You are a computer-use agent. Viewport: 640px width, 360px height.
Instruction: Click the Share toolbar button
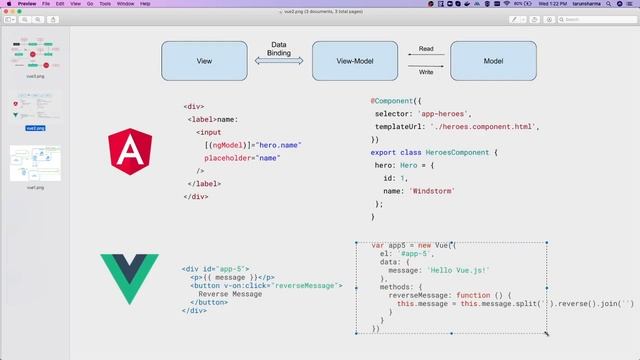pyautogui.click(x=53, y=20)
